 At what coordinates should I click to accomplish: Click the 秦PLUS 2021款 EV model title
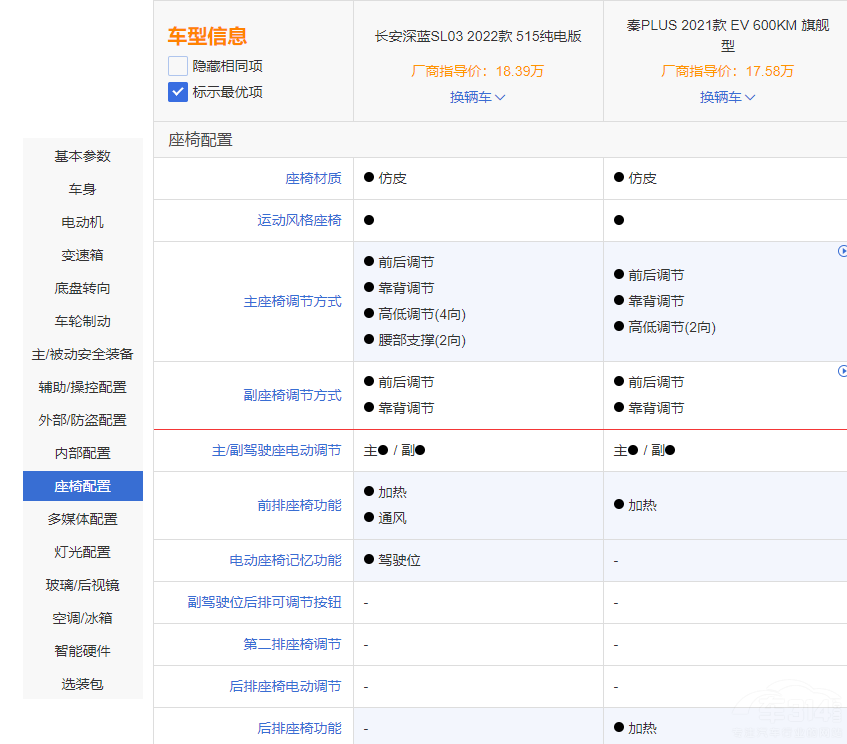point(727,35)
